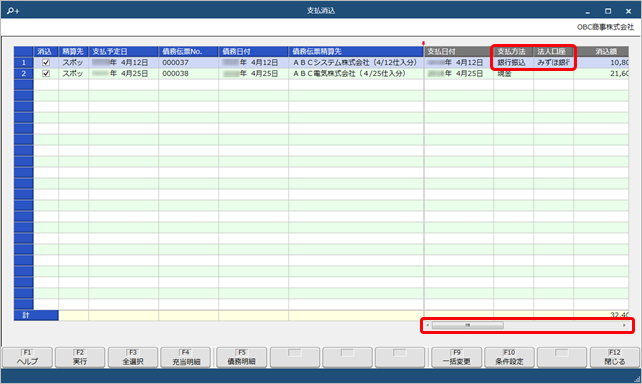Viewport: 642px width, 384px height.
Task: Click the scrollbar left arrow
Action: (427, 325)
